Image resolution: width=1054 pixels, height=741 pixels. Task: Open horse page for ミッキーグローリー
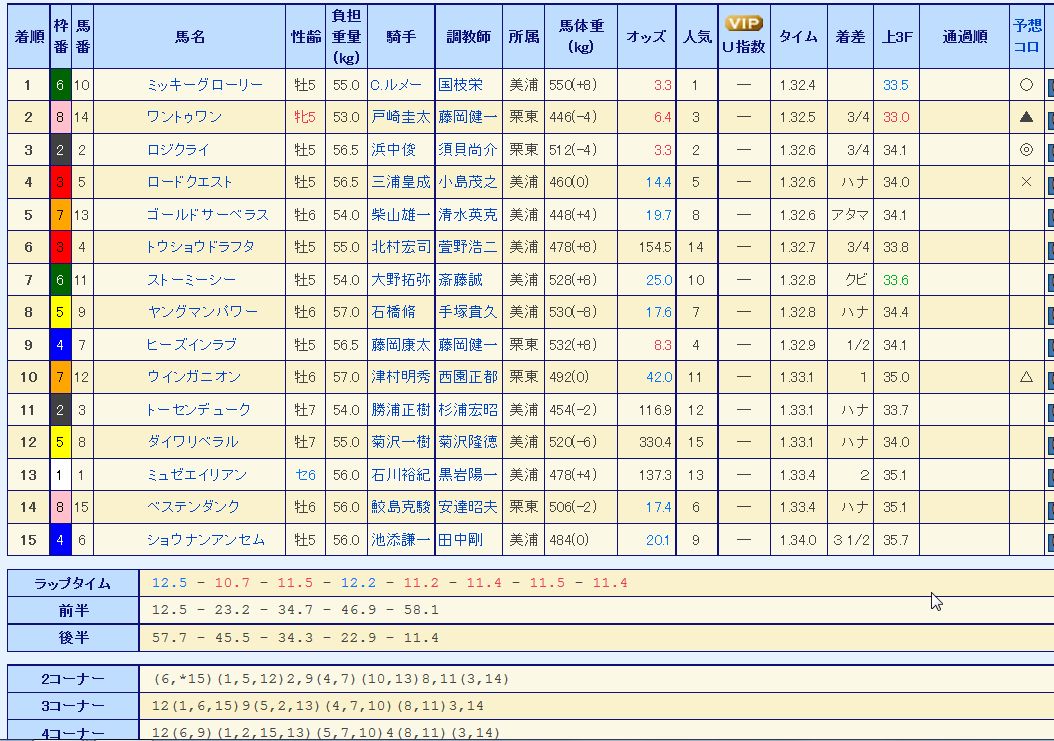pyautogui.click(x=204, y=85)
